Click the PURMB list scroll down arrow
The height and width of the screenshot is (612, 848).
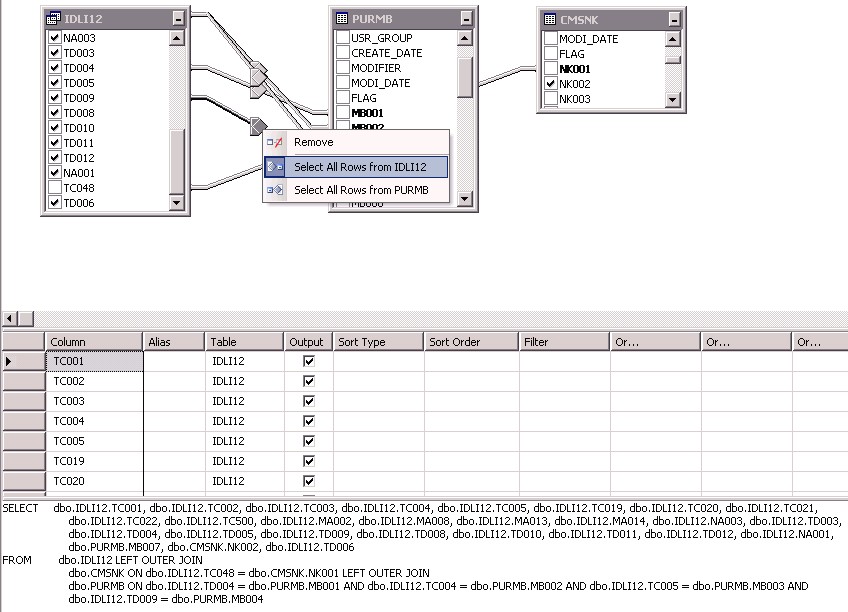click(465, 198)
